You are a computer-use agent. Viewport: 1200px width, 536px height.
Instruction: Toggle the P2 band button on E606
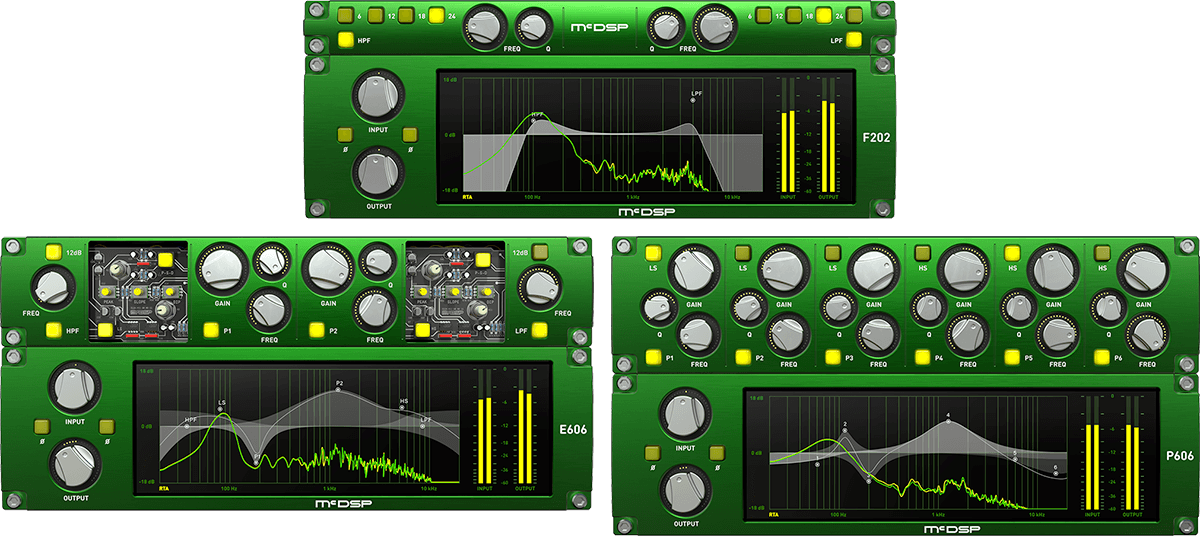(x=319, y=329)
